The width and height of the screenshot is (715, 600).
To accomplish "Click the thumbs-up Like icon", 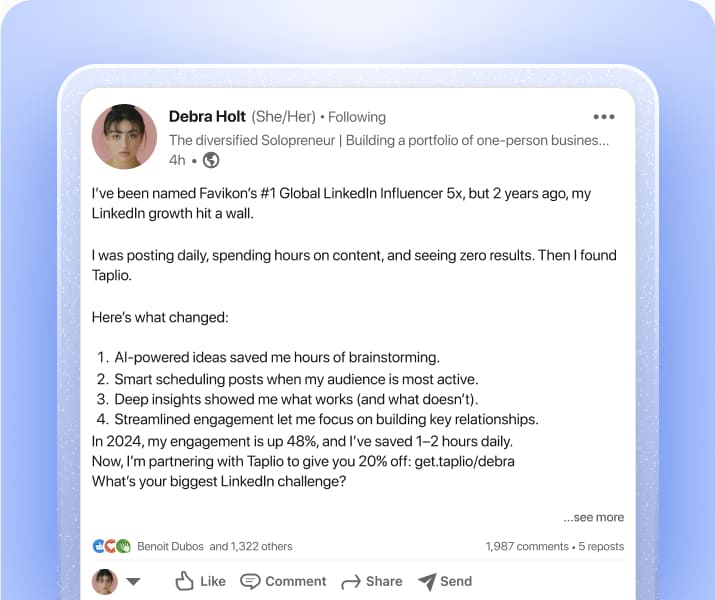I will coord(185,581).
